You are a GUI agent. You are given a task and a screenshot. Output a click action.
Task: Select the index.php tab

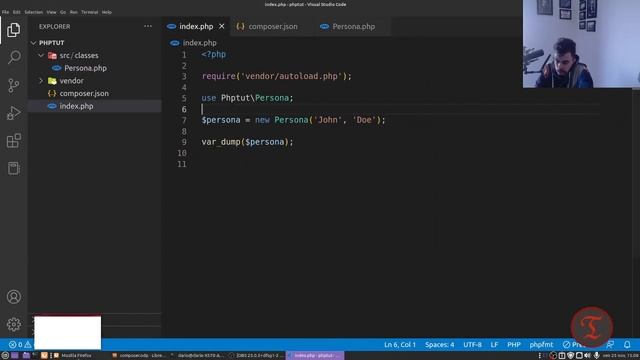point(196,27)
